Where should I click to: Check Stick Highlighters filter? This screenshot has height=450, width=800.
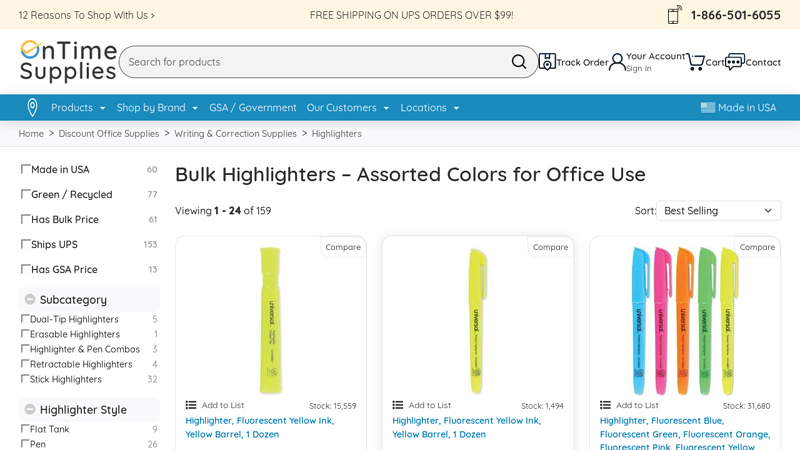24,379
